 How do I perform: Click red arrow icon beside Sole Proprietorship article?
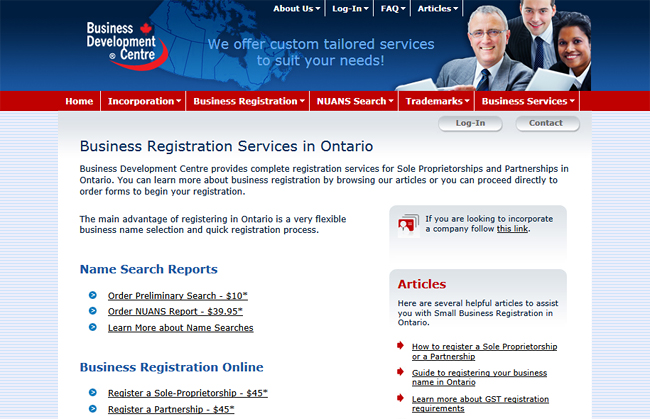coord(401,347)
